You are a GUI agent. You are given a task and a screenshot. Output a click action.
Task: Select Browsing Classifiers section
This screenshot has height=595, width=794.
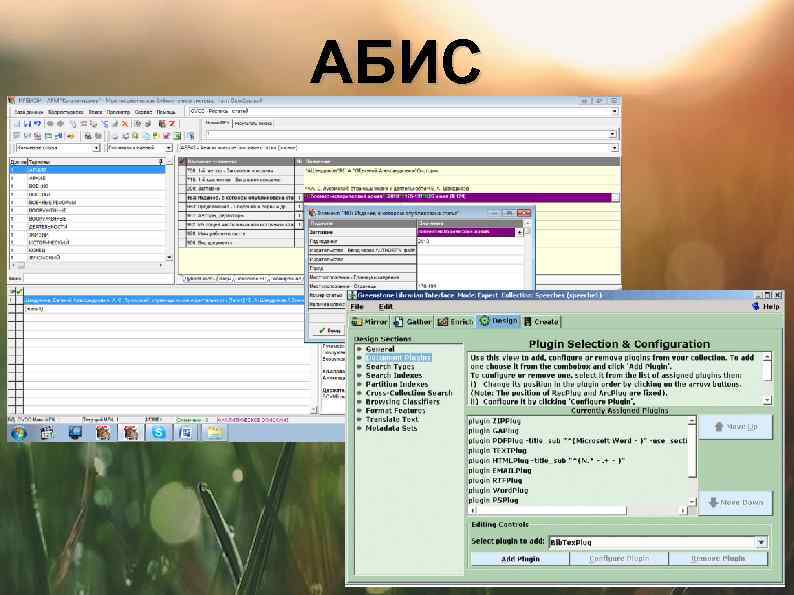point(403,402)
